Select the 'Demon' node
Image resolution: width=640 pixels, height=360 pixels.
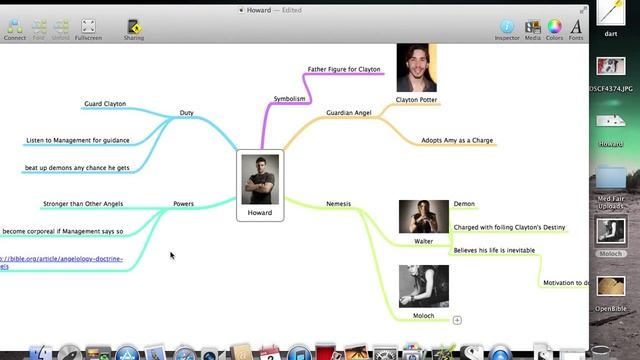coord(464,204)
